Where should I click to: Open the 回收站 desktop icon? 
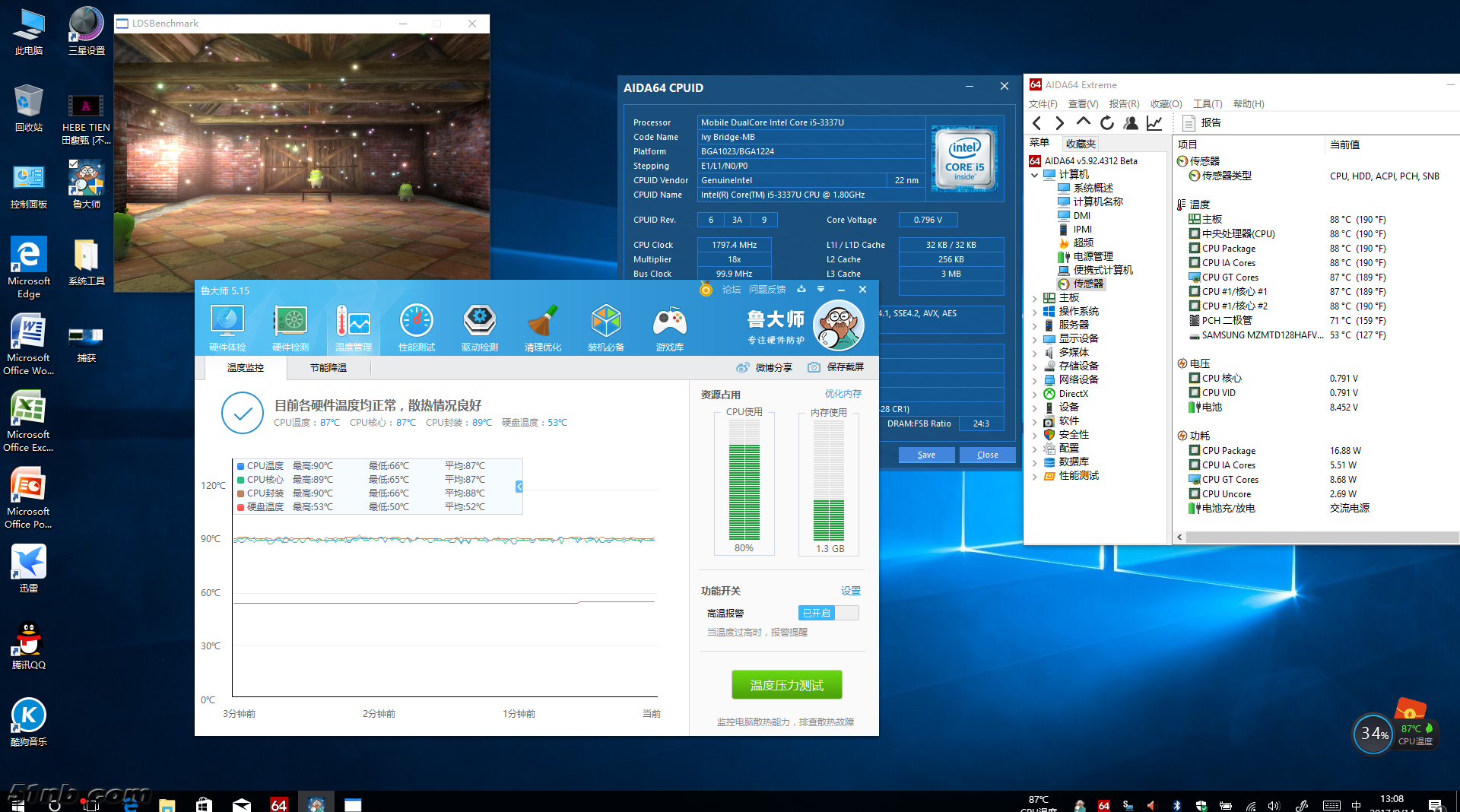pyautogui.click(x=29, y=109)
